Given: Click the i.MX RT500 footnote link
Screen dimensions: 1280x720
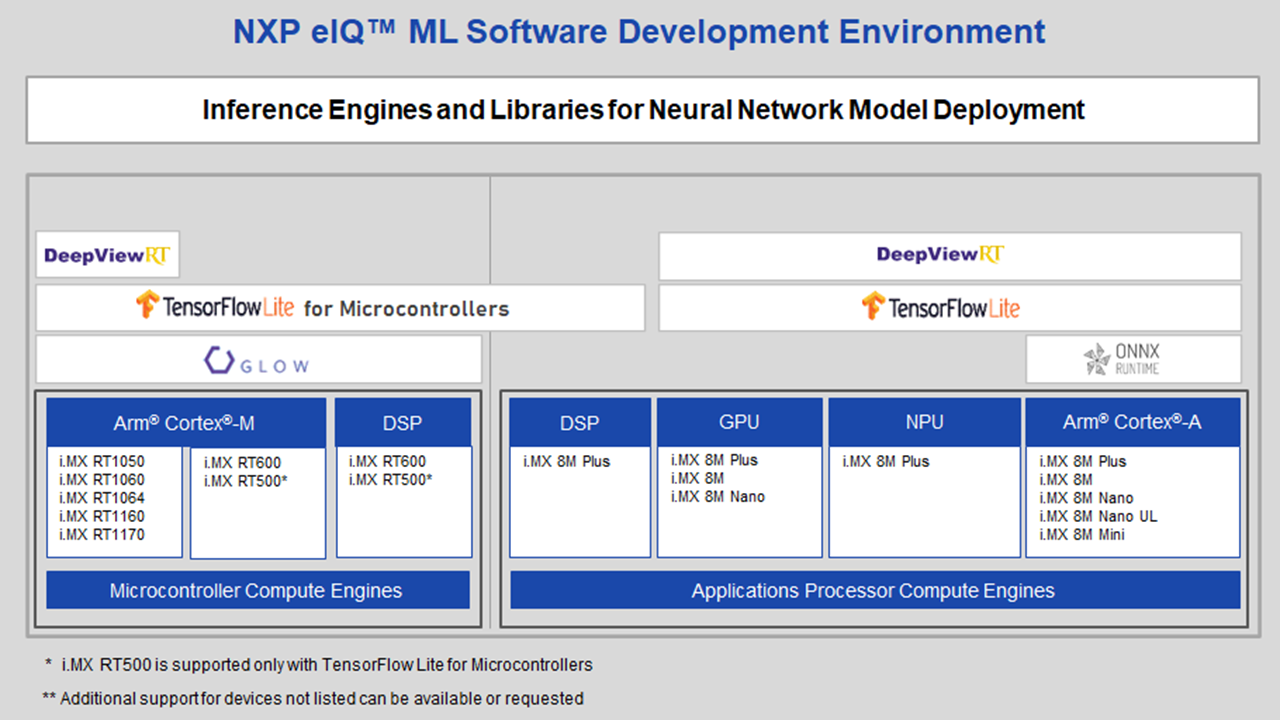Looking at the screenshot, I should point(318,664).
